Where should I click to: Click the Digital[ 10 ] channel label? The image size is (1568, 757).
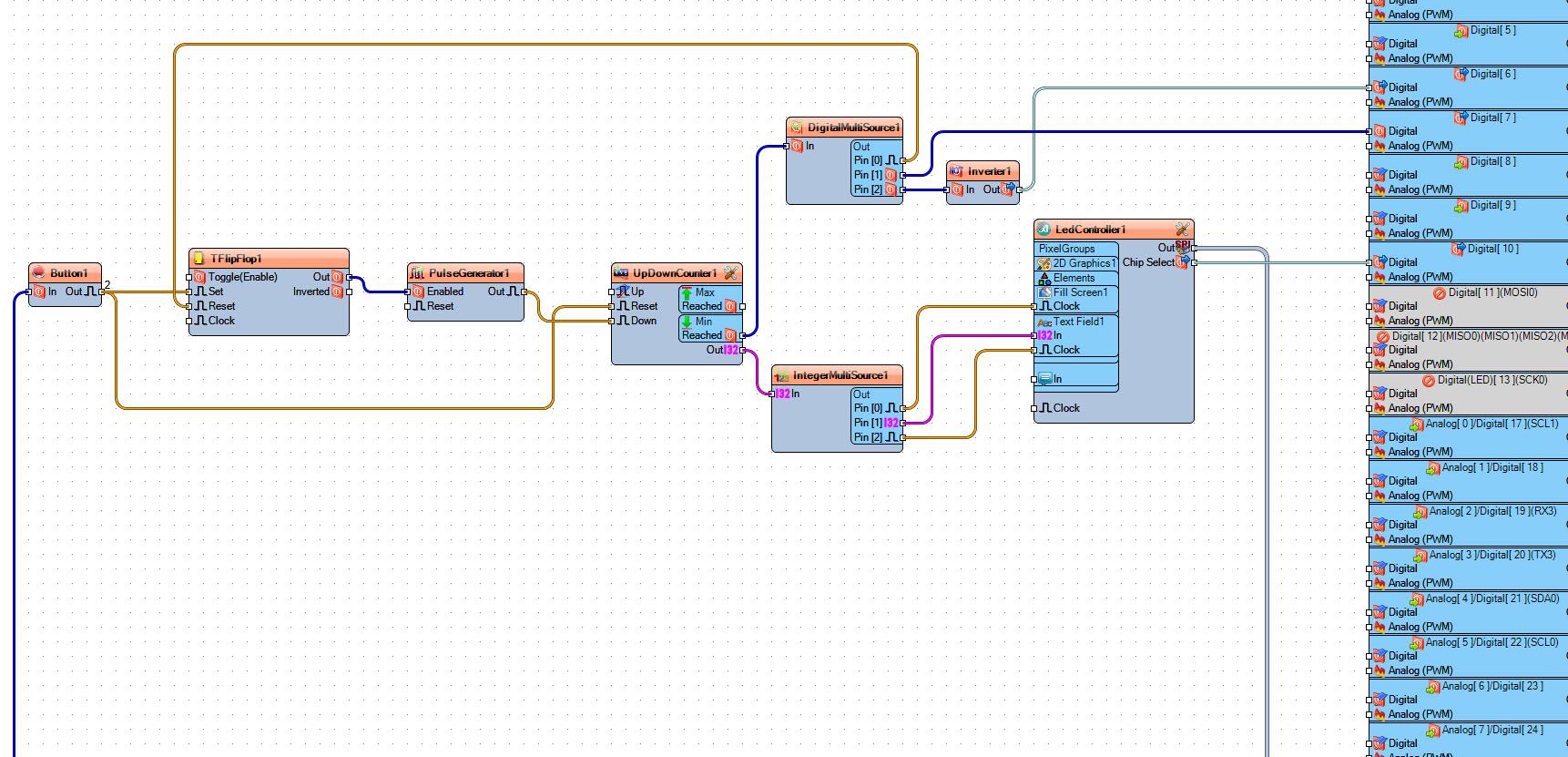coord(1493,249)
